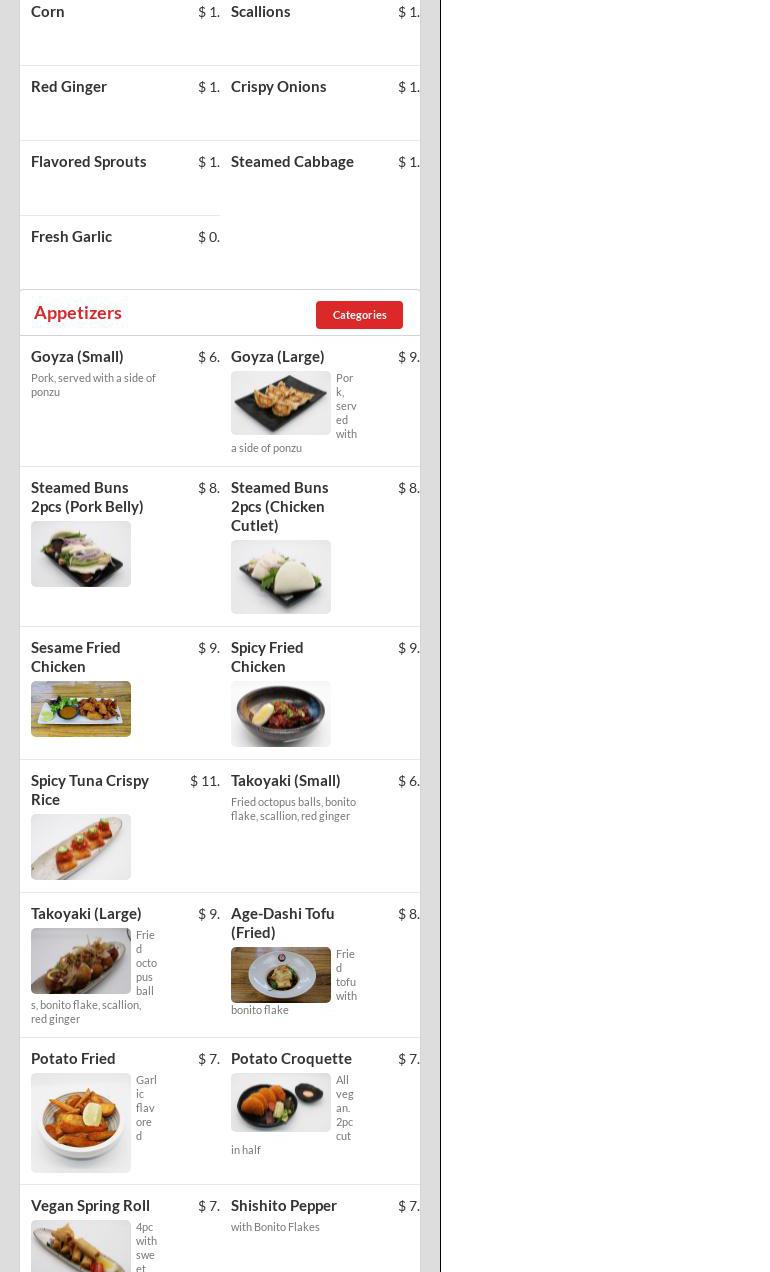This screenshot has height=1272, width=770.
Task: Jump to the Appetizers section heading
Action: (78, 313)
